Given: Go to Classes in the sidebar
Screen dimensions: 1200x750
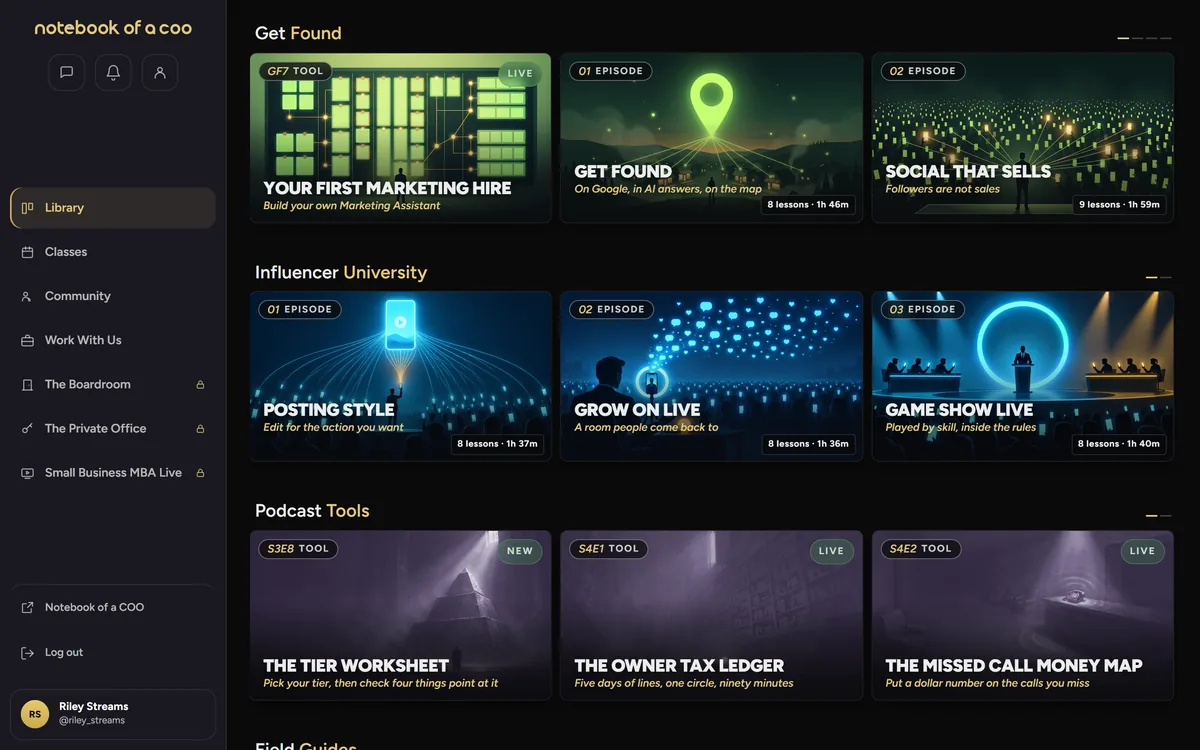Looking at the screenshot, I should coord(113,252).
